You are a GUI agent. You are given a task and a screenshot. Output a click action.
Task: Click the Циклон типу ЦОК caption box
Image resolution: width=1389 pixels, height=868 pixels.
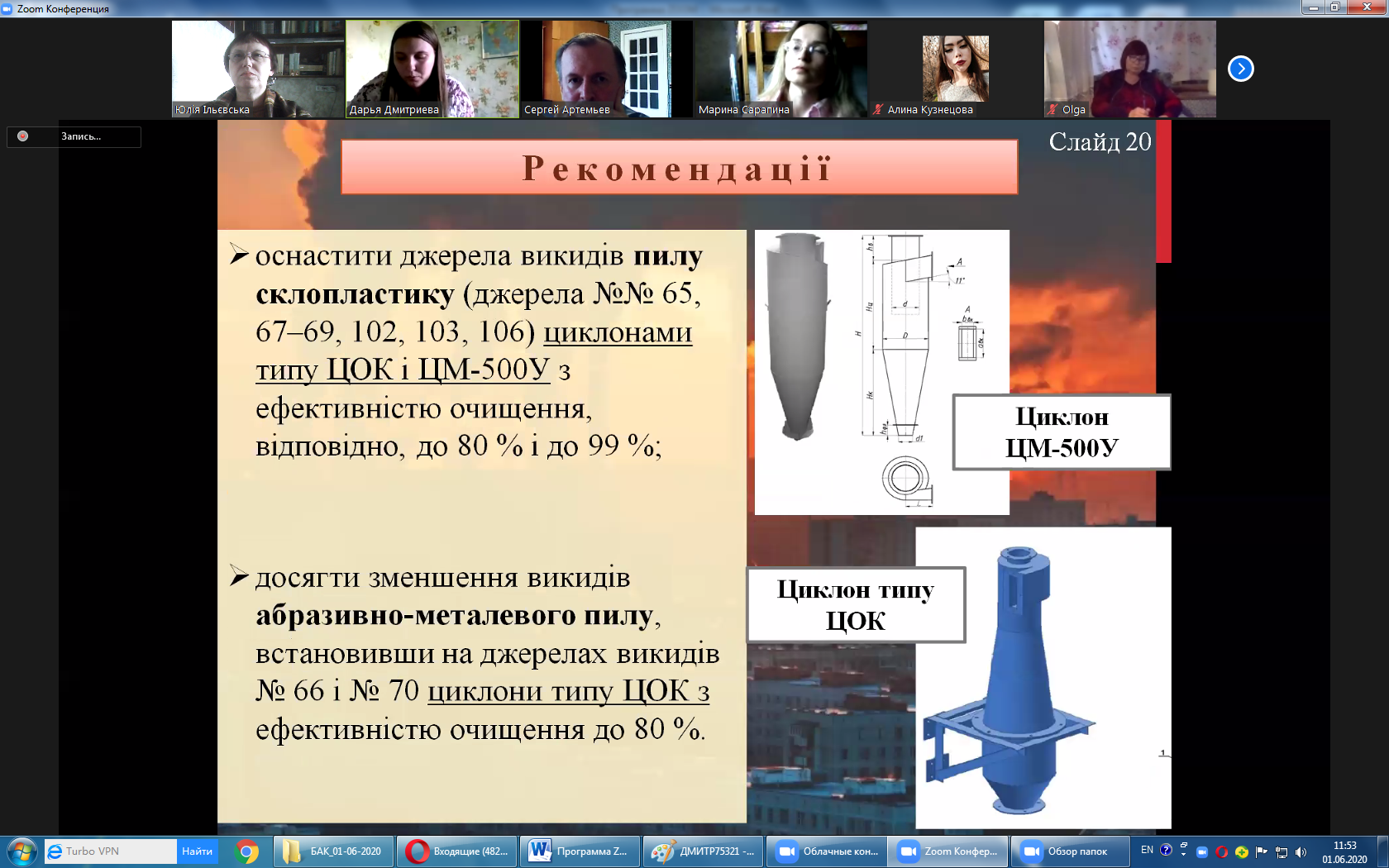pos(856,605)
